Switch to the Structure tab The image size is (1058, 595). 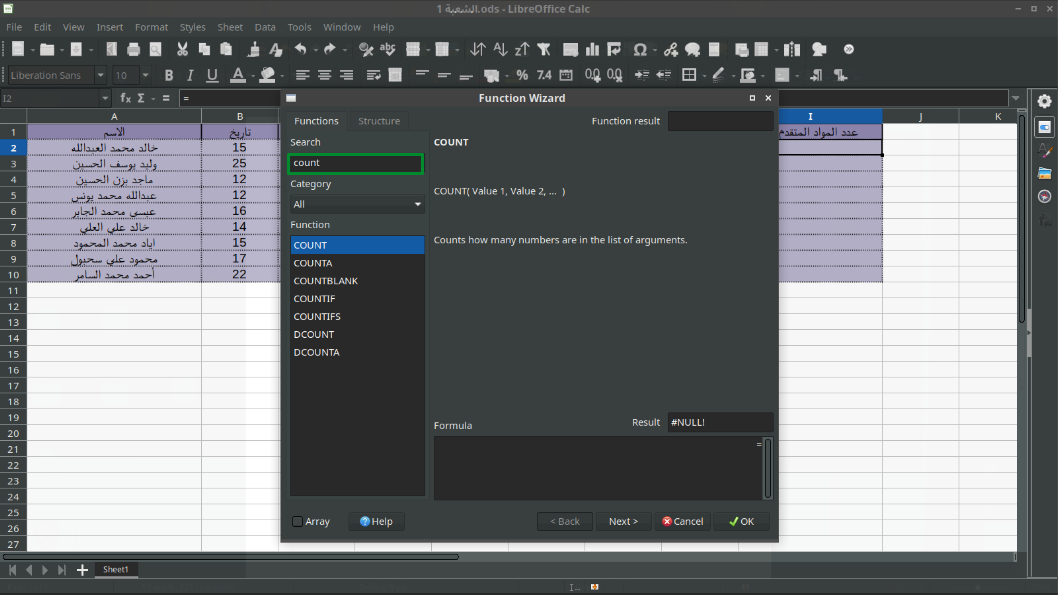click(379, 121)
